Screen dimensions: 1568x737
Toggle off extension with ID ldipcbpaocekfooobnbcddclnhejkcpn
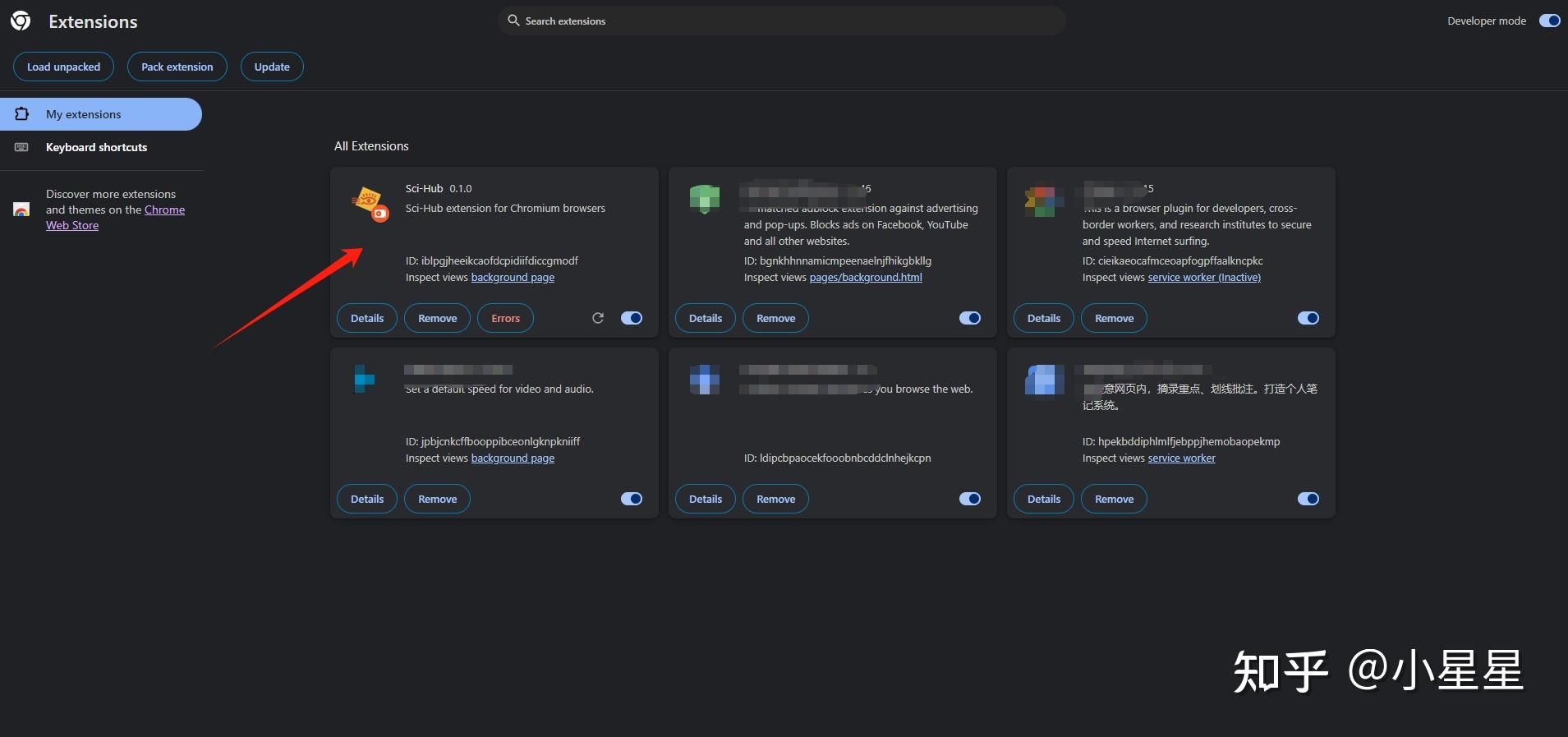pyautogui.click(x=970, y=499)
